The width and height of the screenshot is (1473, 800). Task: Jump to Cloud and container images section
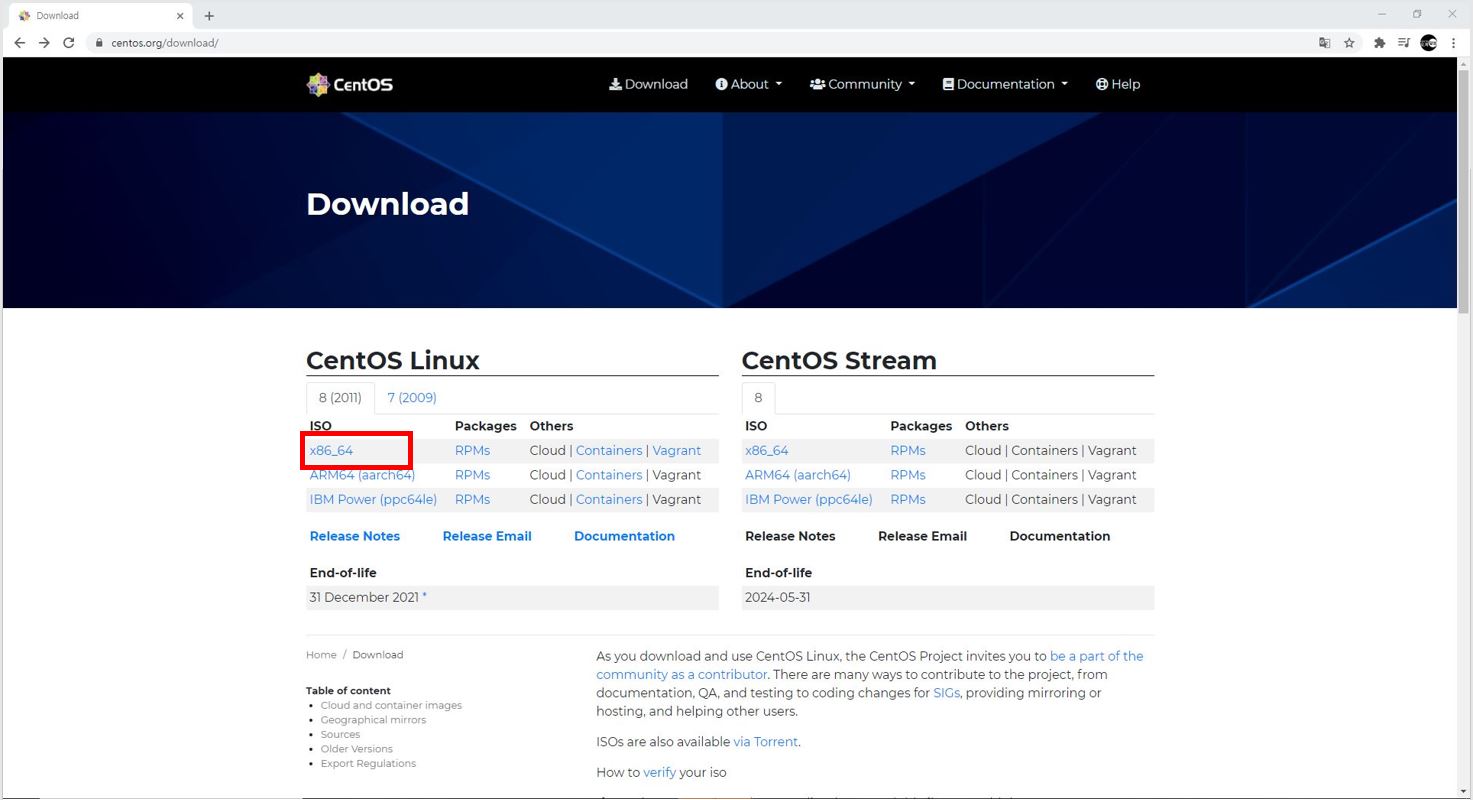click(391, 705)
